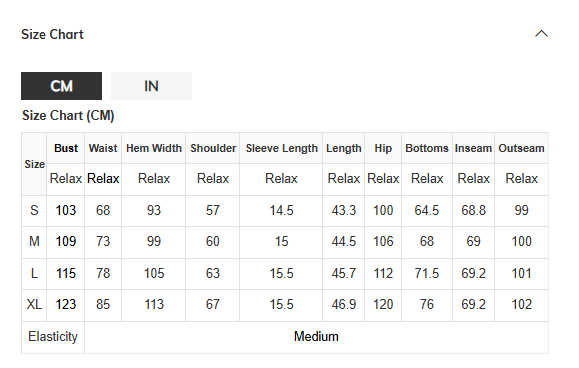
Task: Click the Outseam column header
Action: [x=521, y=148]
